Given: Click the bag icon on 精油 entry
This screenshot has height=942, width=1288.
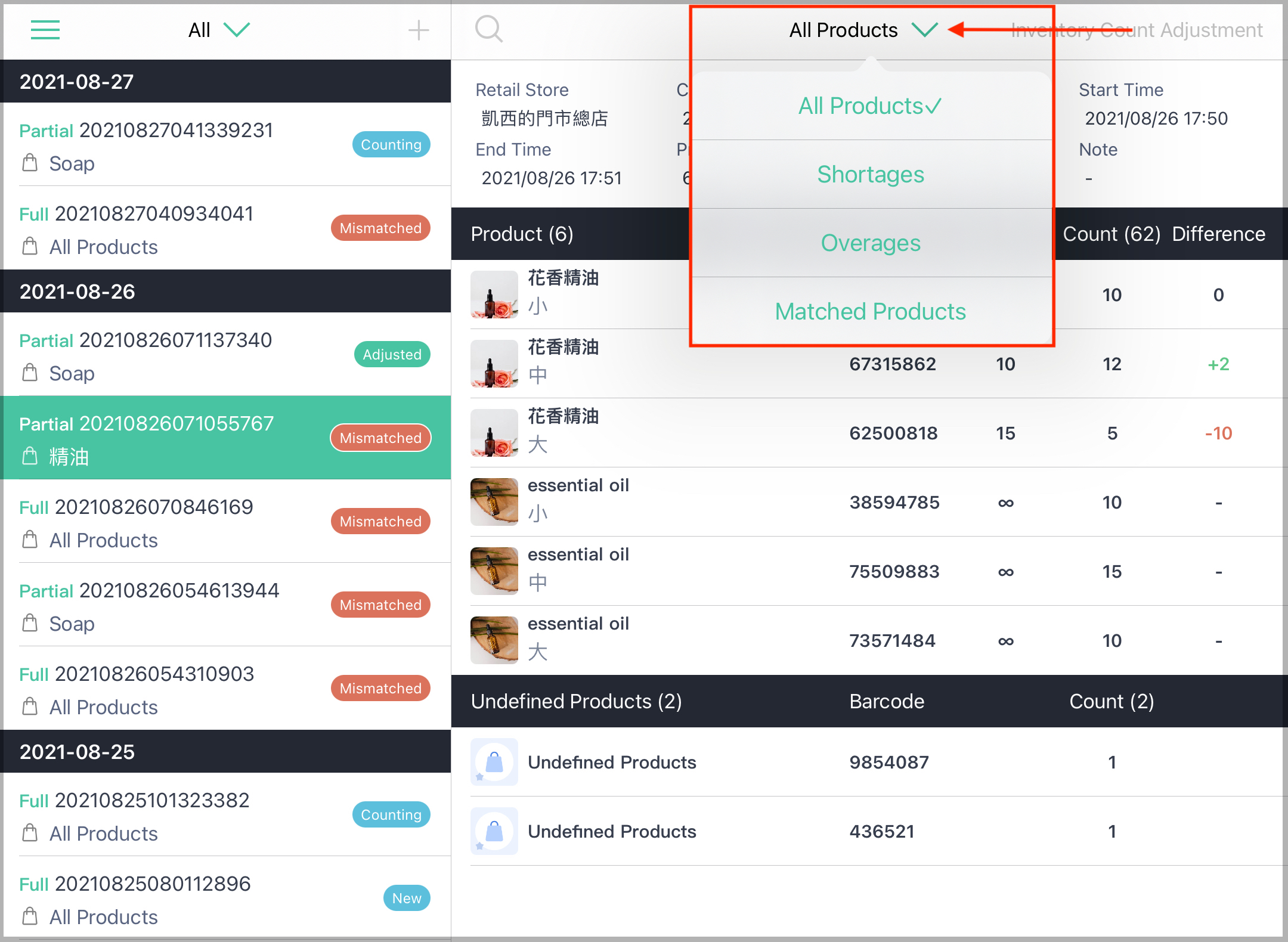Looking at the screenshot, I should [x=29, y=456].
